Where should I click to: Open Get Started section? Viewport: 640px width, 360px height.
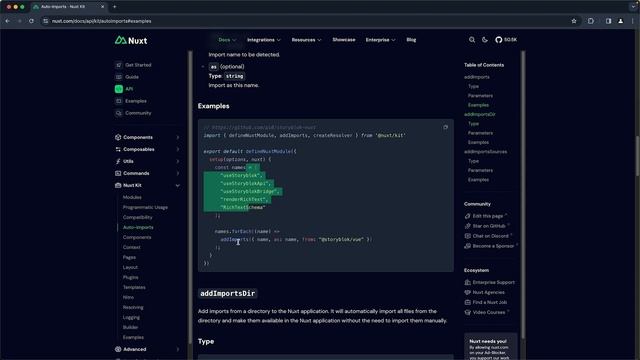(133, 65)
